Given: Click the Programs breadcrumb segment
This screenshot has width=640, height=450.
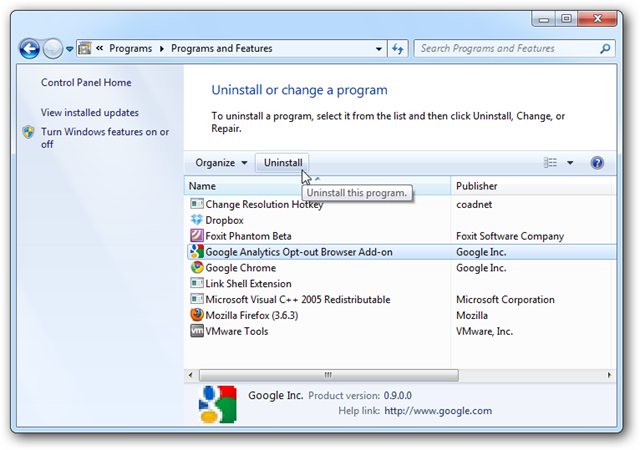Looking at the screenshot, I should [130, 48].
